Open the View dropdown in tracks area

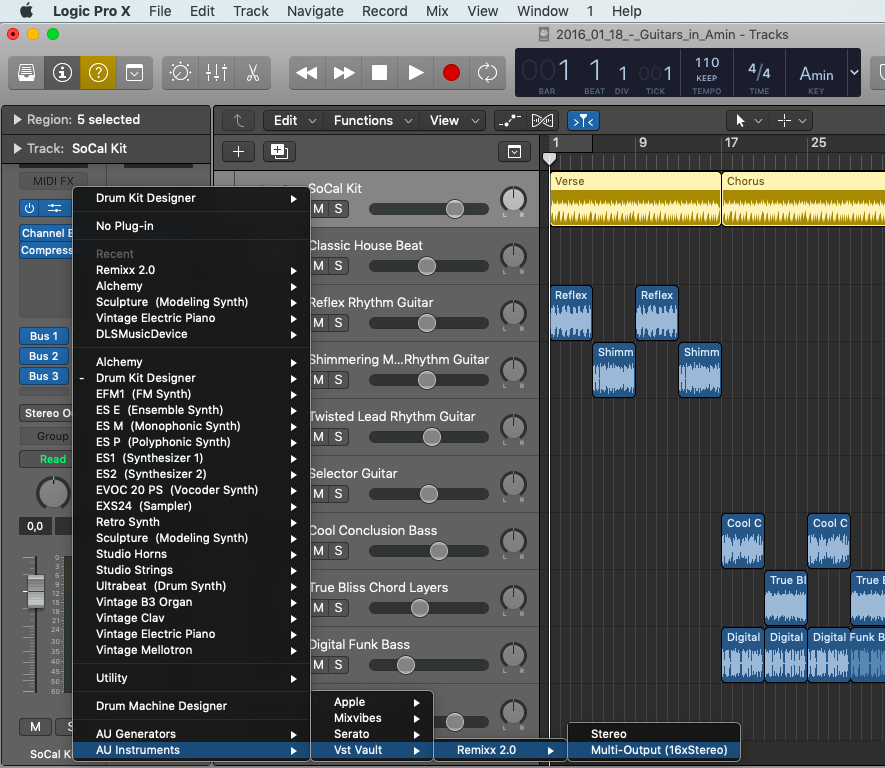(x=454, y=121)
